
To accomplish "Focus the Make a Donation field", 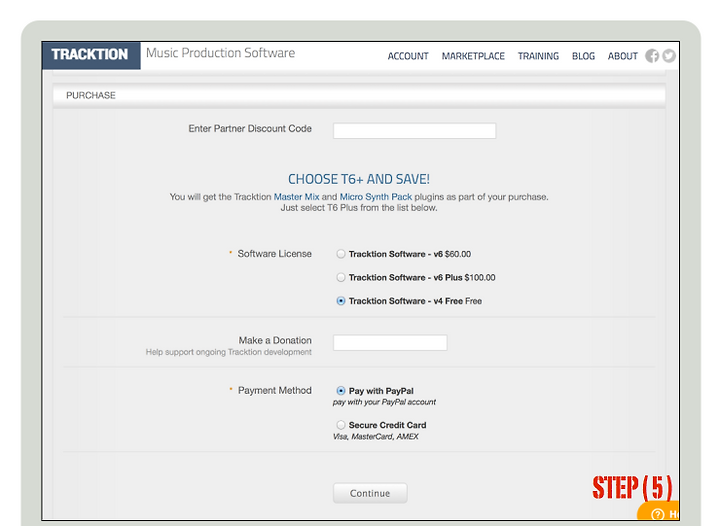I will point(390,342).
